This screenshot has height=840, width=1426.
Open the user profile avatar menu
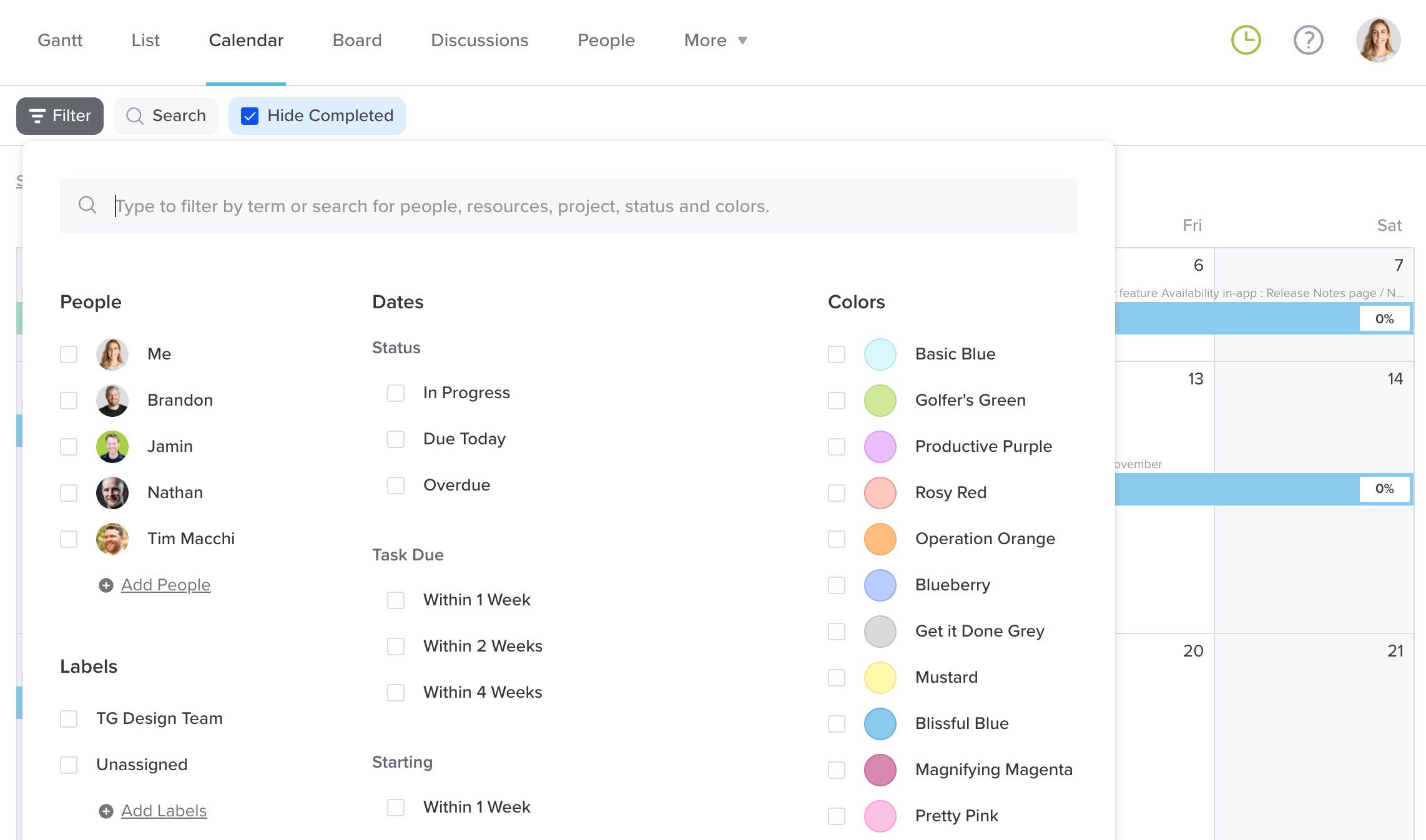(x=1378, y=41)
